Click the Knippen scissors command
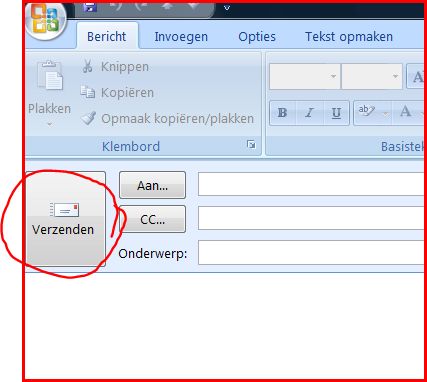 pos(115,67)
